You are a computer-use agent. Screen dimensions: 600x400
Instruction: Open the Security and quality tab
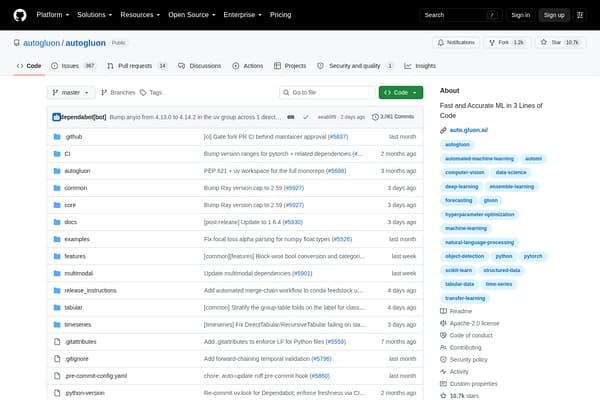[355, 66]
